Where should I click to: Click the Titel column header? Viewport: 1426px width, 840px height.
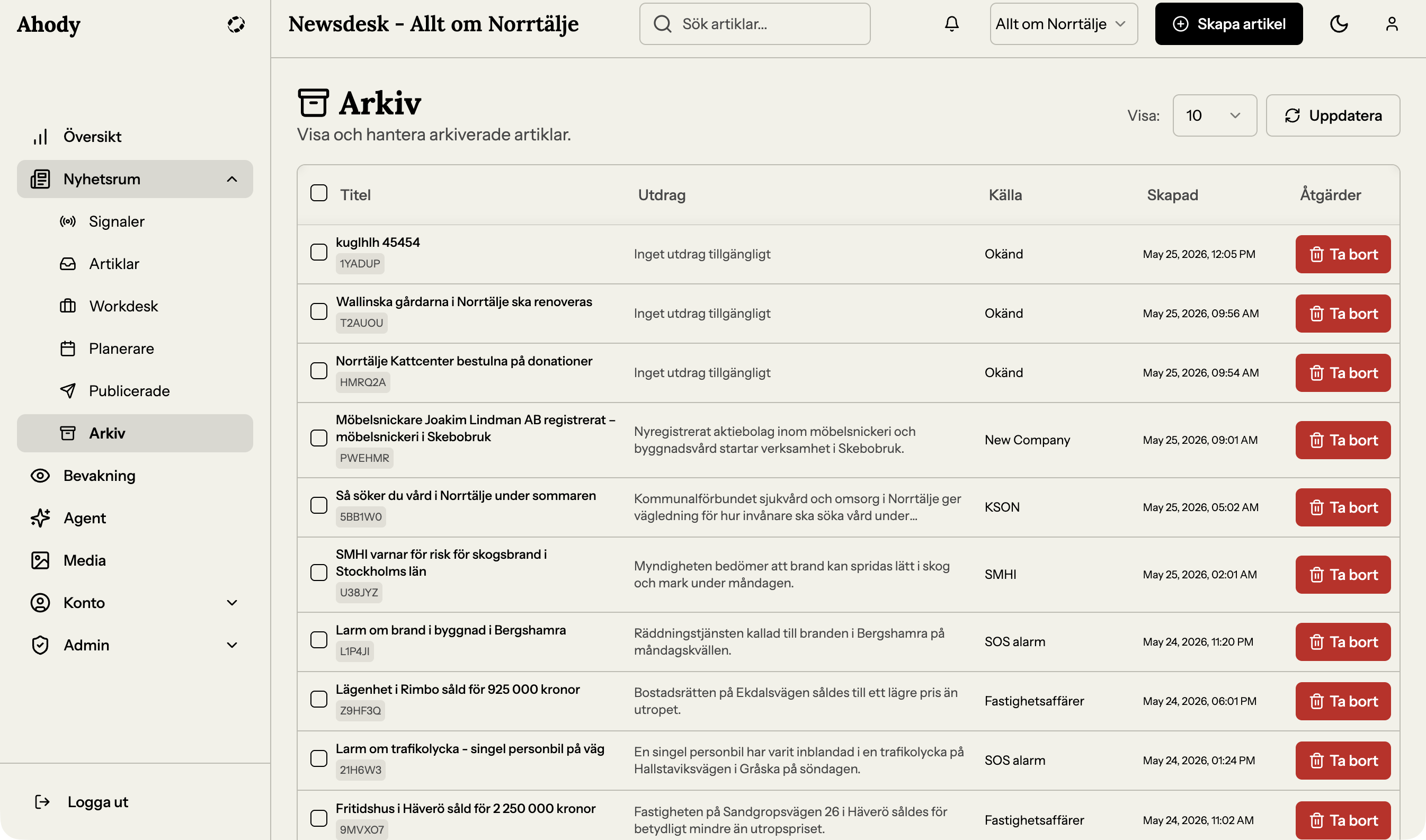click(x=355, y=195)
